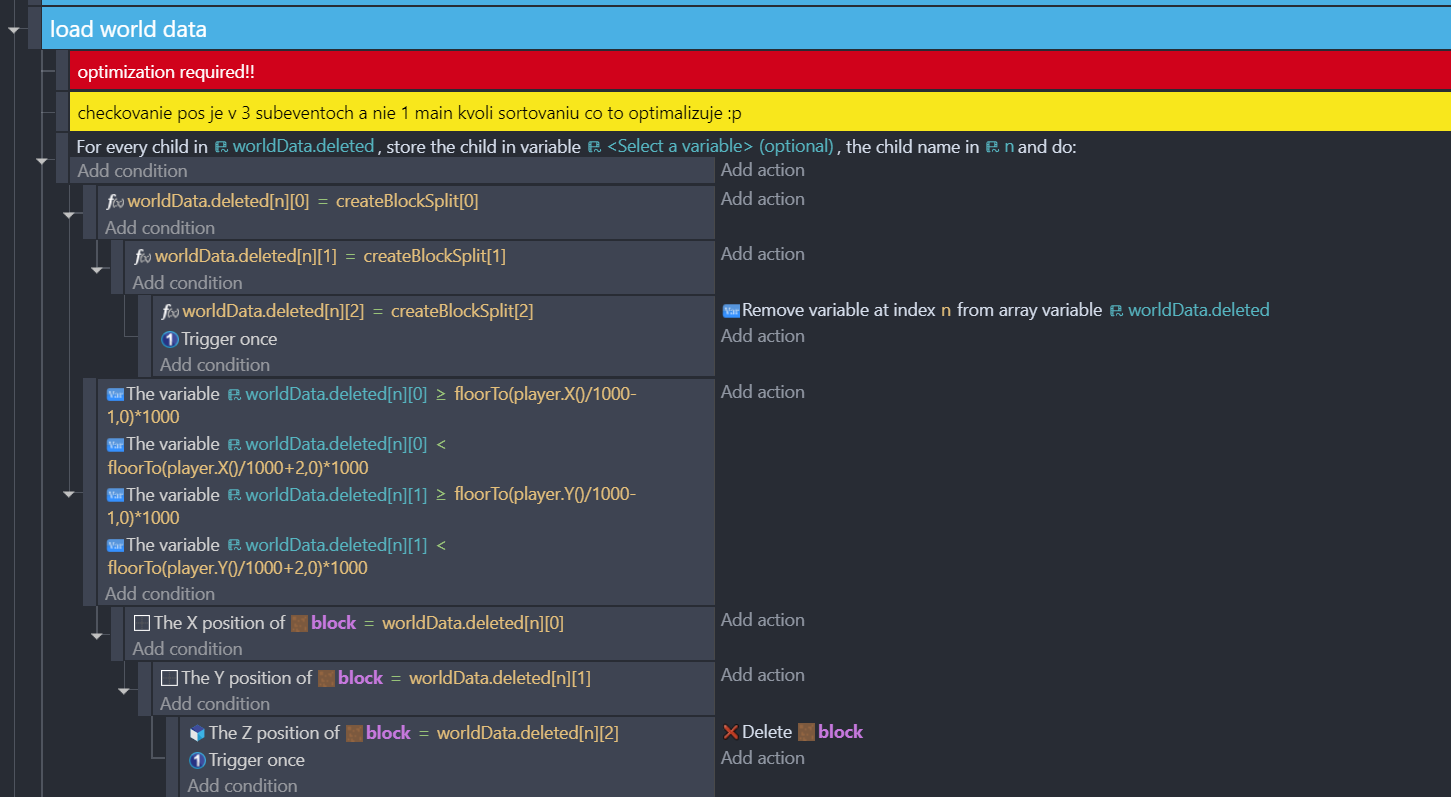Image resolution: width=1451 pixels, height=797 pixels.
Task: Click the Var icon of player.Y()/1000+2 condition
Action: tap(115, 546)
